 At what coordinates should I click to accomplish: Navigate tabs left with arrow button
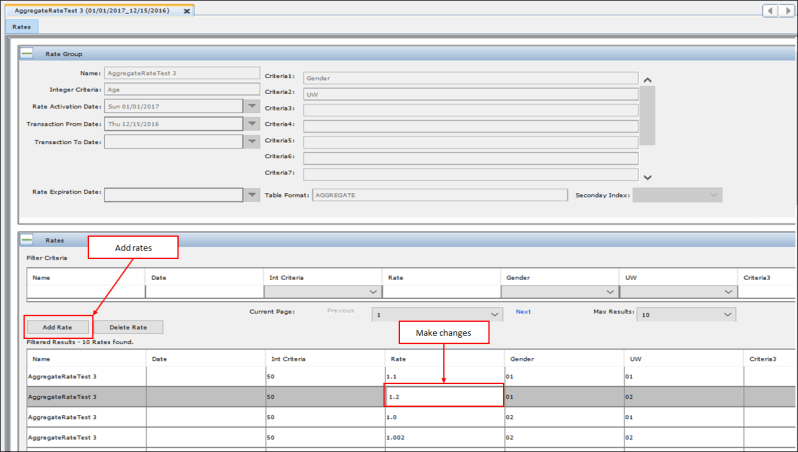770,11
